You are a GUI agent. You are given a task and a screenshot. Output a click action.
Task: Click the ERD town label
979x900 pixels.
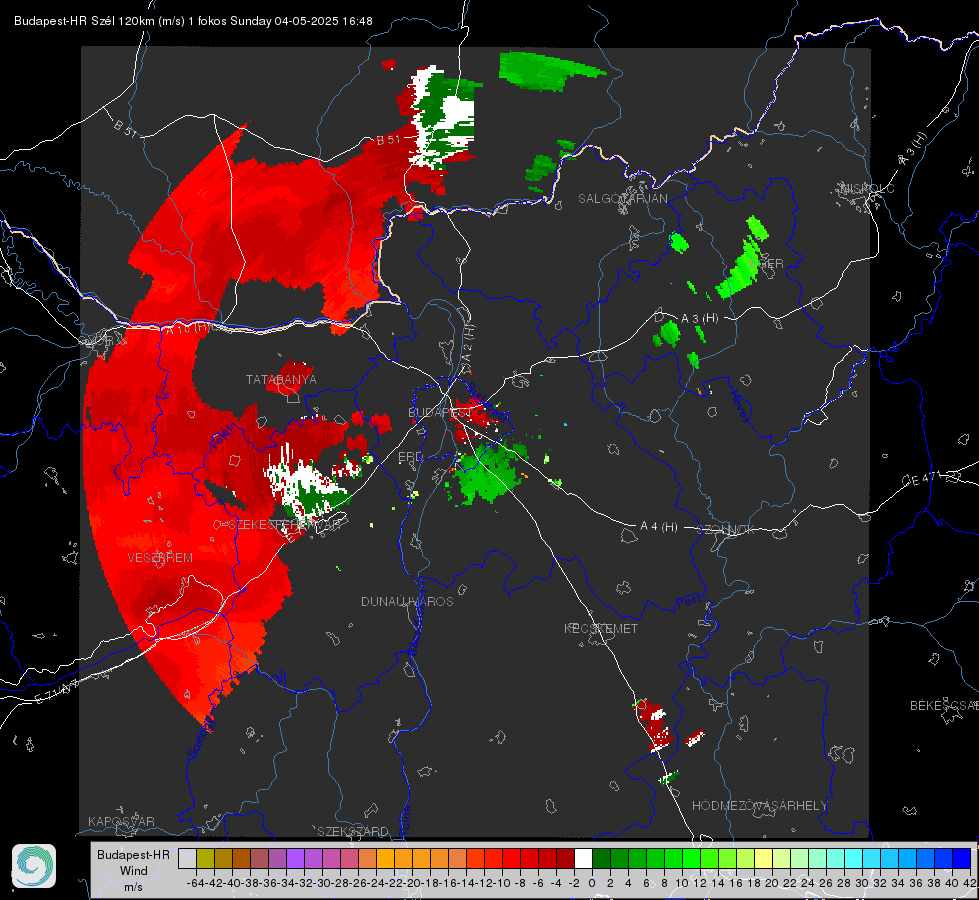click(x=410, y=457)
